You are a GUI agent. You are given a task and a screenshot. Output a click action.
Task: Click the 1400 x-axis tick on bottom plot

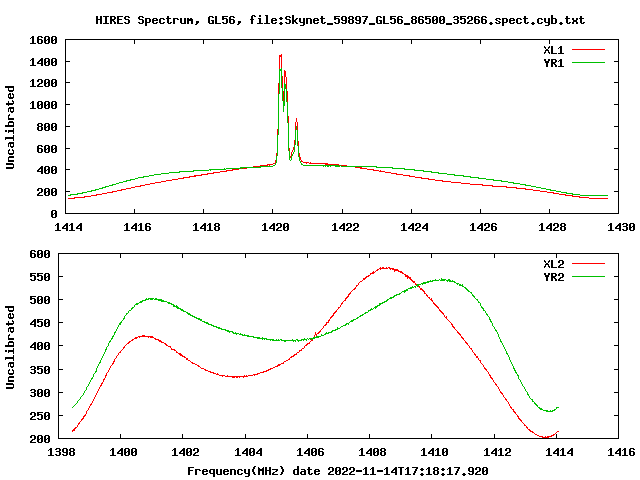(123, 452)
